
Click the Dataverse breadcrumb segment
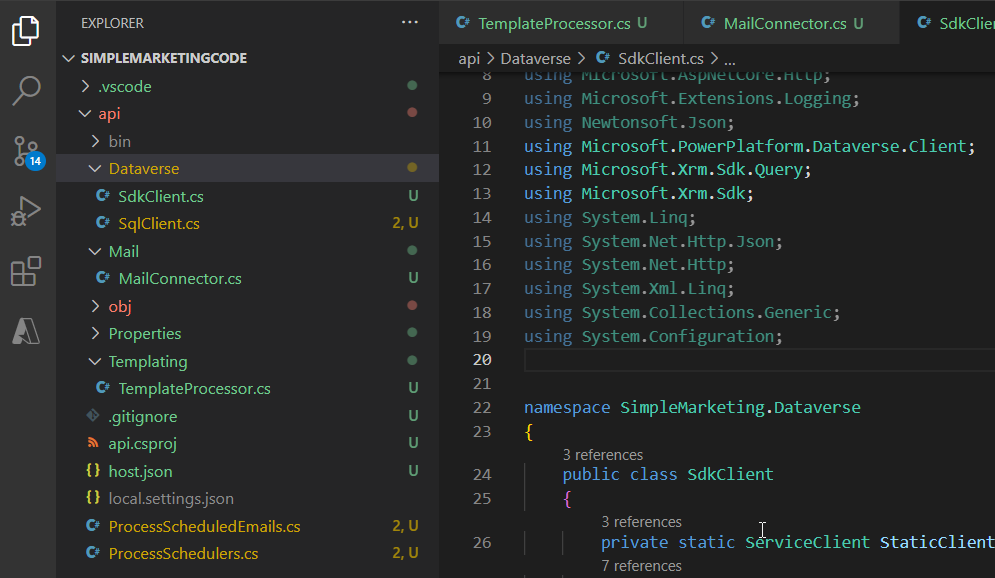536,58
